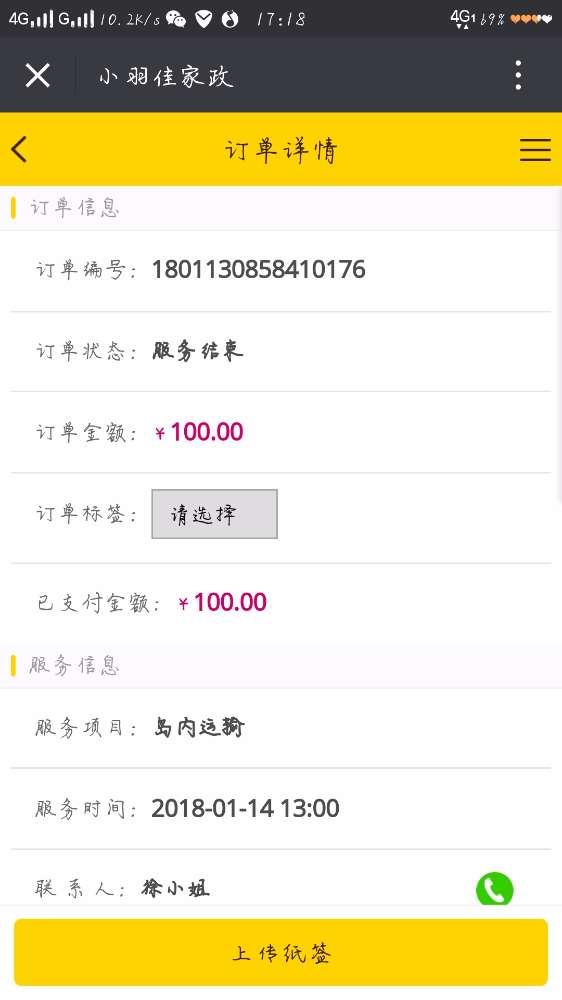The height and width of the screenshot is (1000, 562).
Task: Click the 上传纸签 button
Action: click(x=281, y=952)
